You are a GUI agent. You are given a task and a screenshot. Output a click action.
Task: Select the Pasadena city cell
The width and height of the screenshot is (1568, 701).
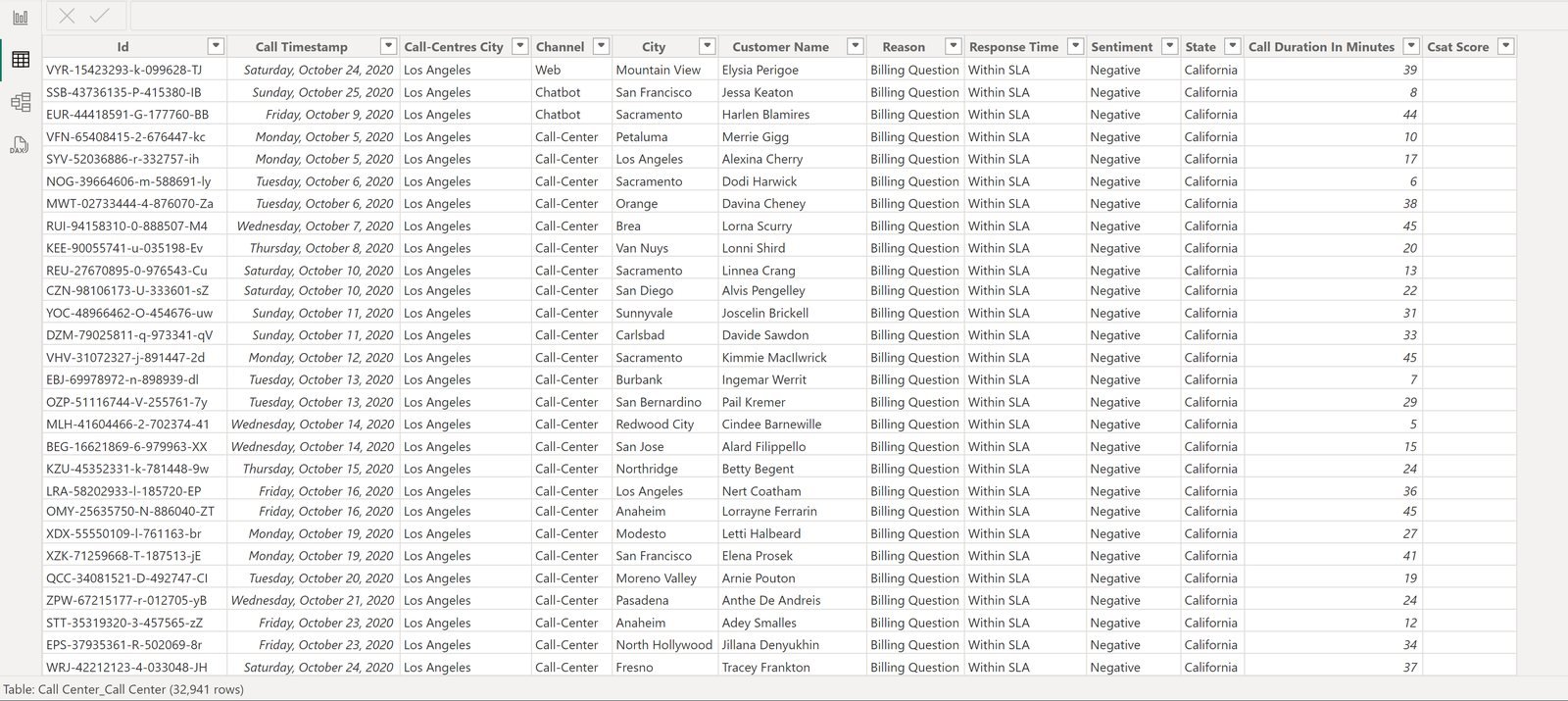point(642,600)
